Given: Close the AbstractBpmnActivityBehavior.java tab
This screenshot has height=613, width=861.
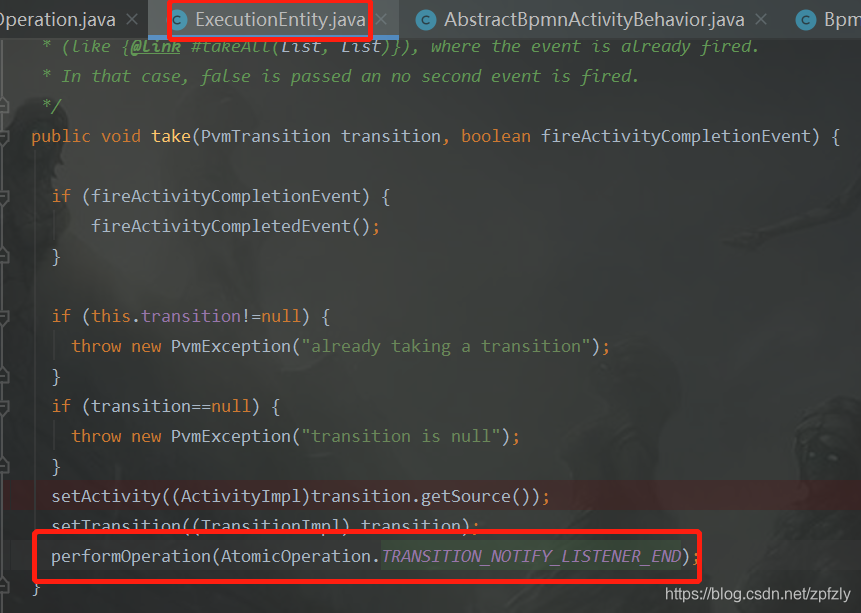Looking at the screenshot, I should pyautogui.click(x=761, y=20).
